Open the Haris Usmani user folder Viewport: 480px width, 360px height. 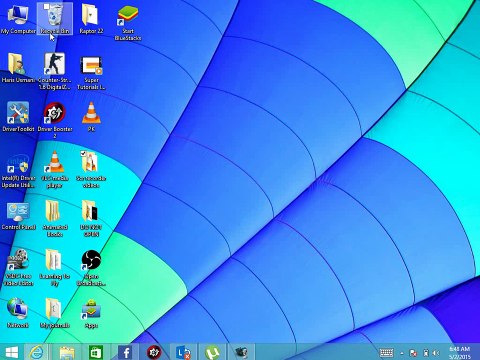coord(18,68)
